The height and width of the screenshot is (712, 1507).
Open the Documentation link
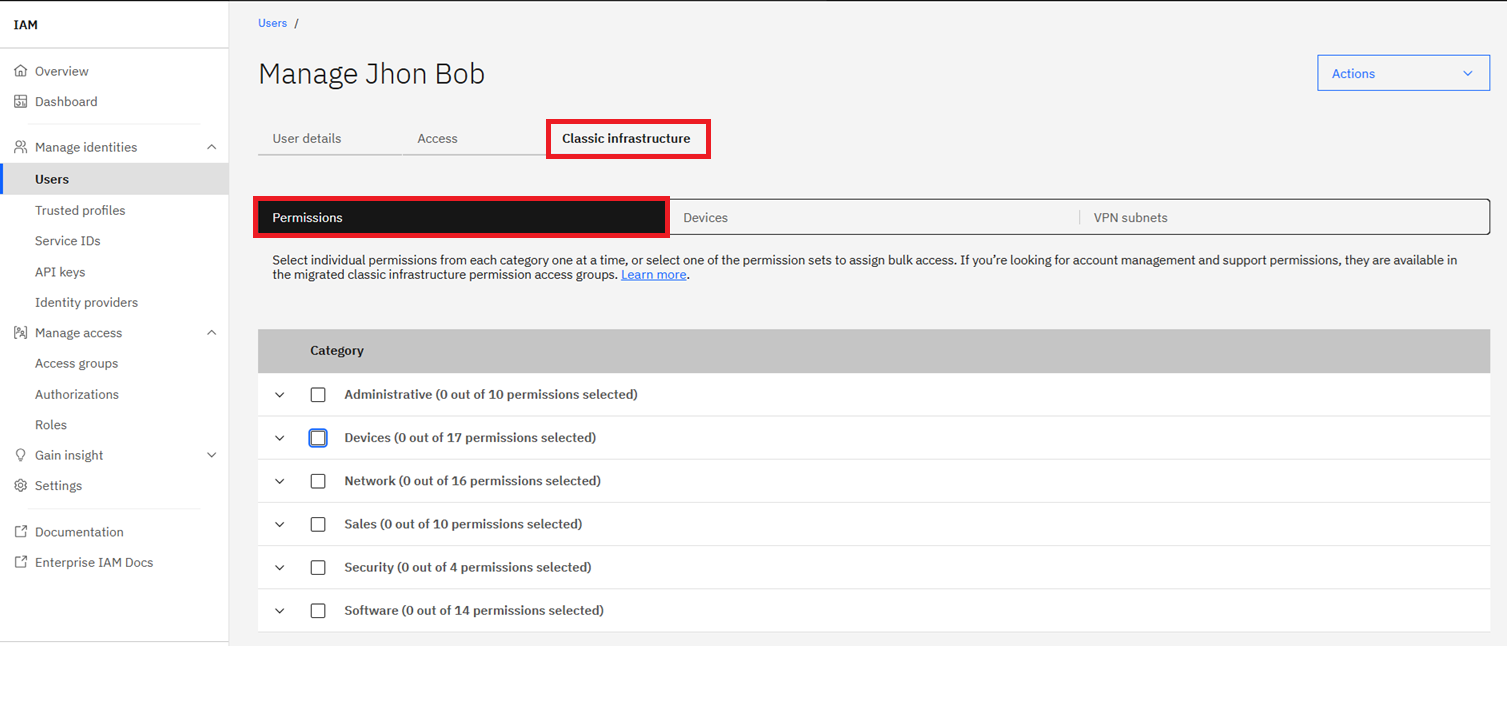click(x=79, y=532)
